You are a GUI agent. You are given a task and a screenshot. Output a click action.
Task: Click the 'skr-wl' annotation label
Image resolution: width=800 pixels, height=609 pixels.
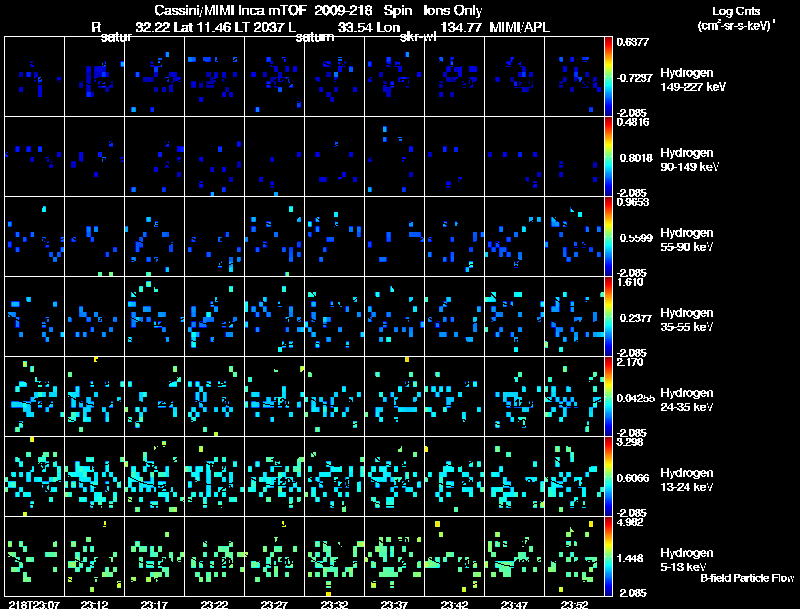coord(418,38)
